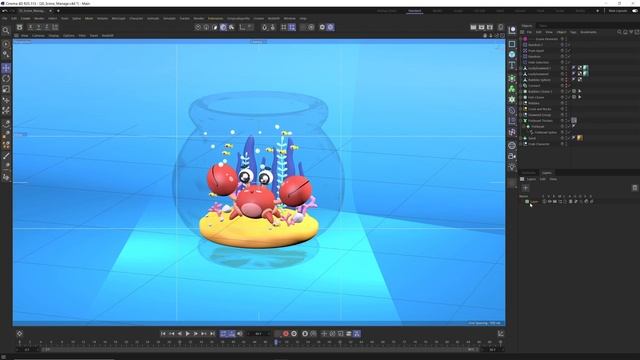Open the timeline keyframe diamond icon
This screenshot has width=640, height=360.
(x=19, y=333)
